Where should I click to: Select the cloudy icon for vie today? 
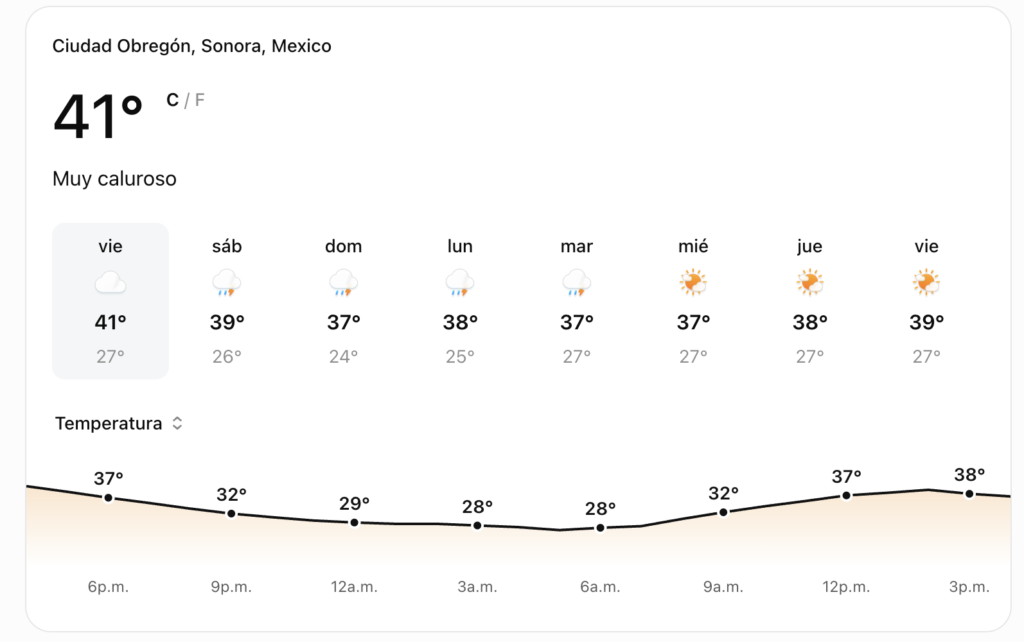point(110,283)
